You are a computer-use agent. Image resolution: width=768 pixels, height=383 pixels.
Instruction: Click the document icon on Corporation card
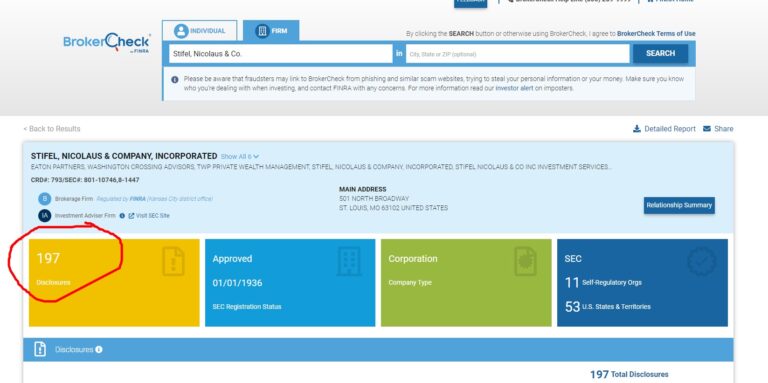(526, 262)
